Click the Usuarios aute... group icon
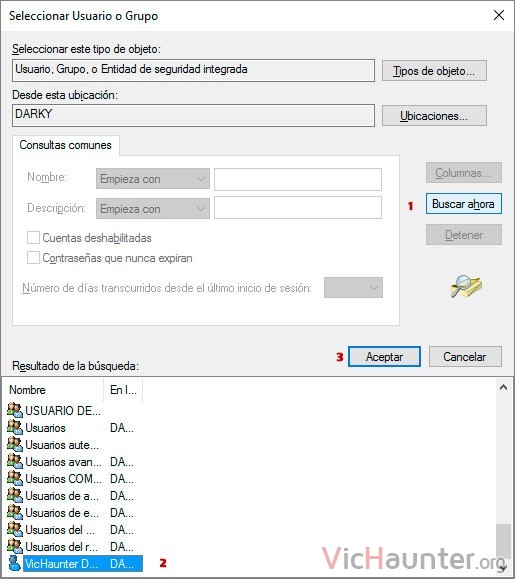 [15, 444]
